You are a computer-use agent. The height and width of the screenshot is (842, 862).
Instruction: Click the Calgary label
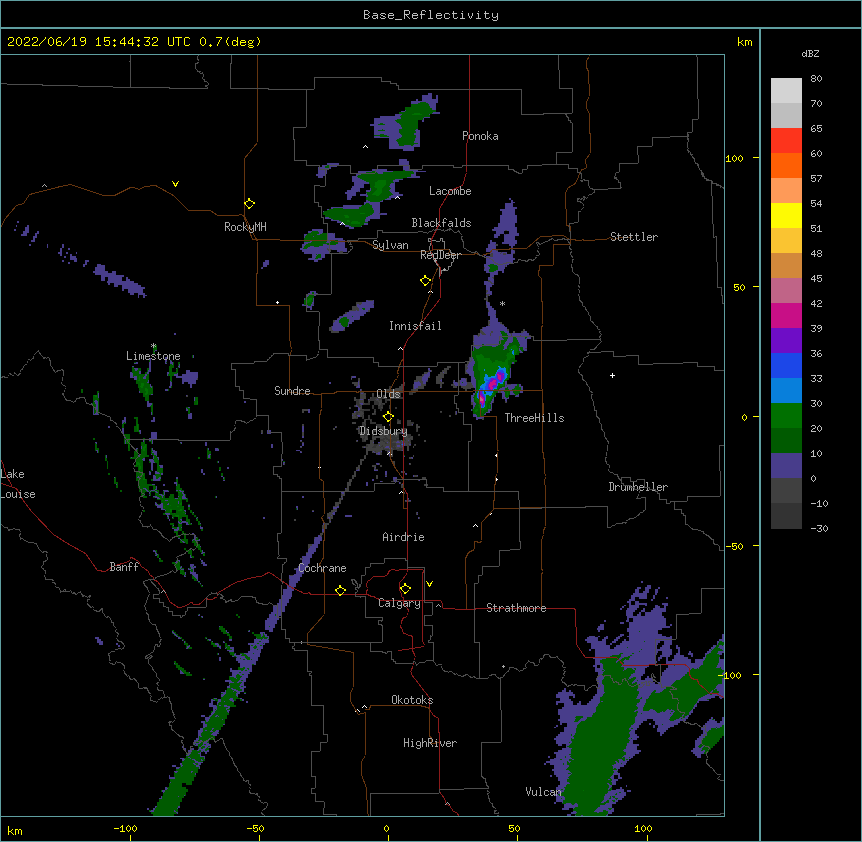click(x=399, y=603)
